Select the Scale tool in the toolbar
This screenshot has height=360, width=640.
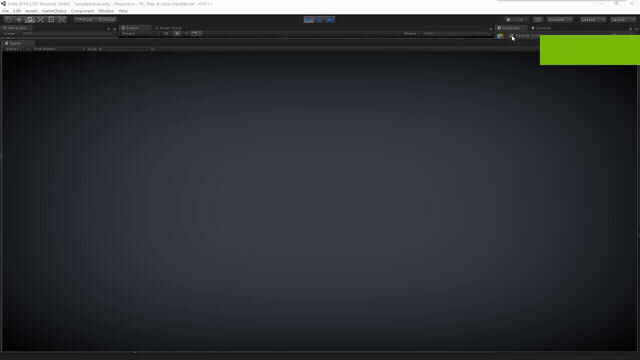click(40, 20)
